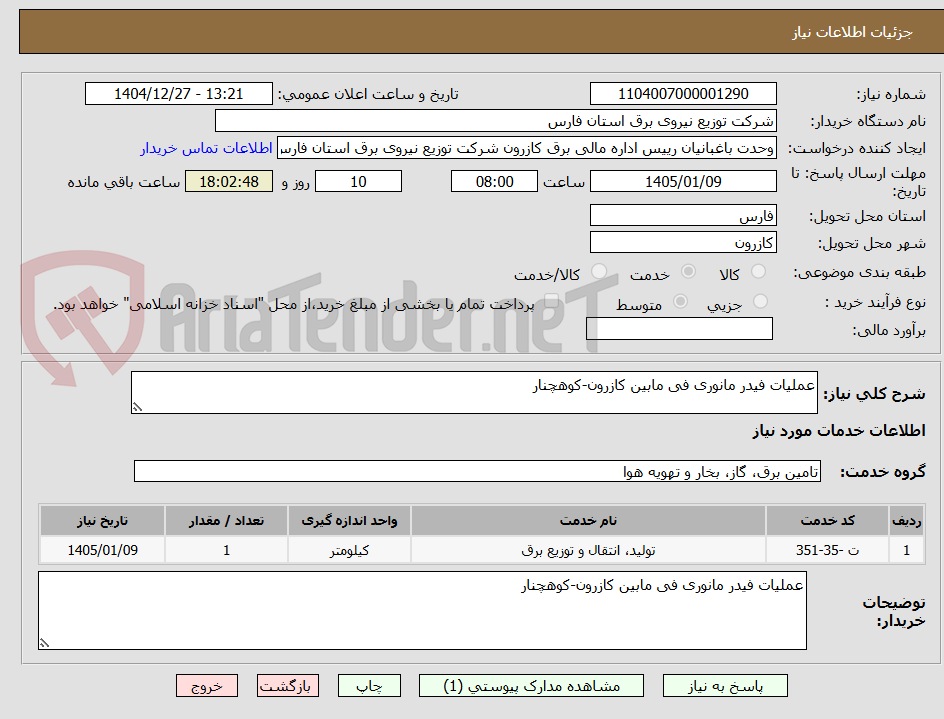Click the resize handle of buyer notes textarea
This screenshot has height=719, width=944.
point(45,644)
